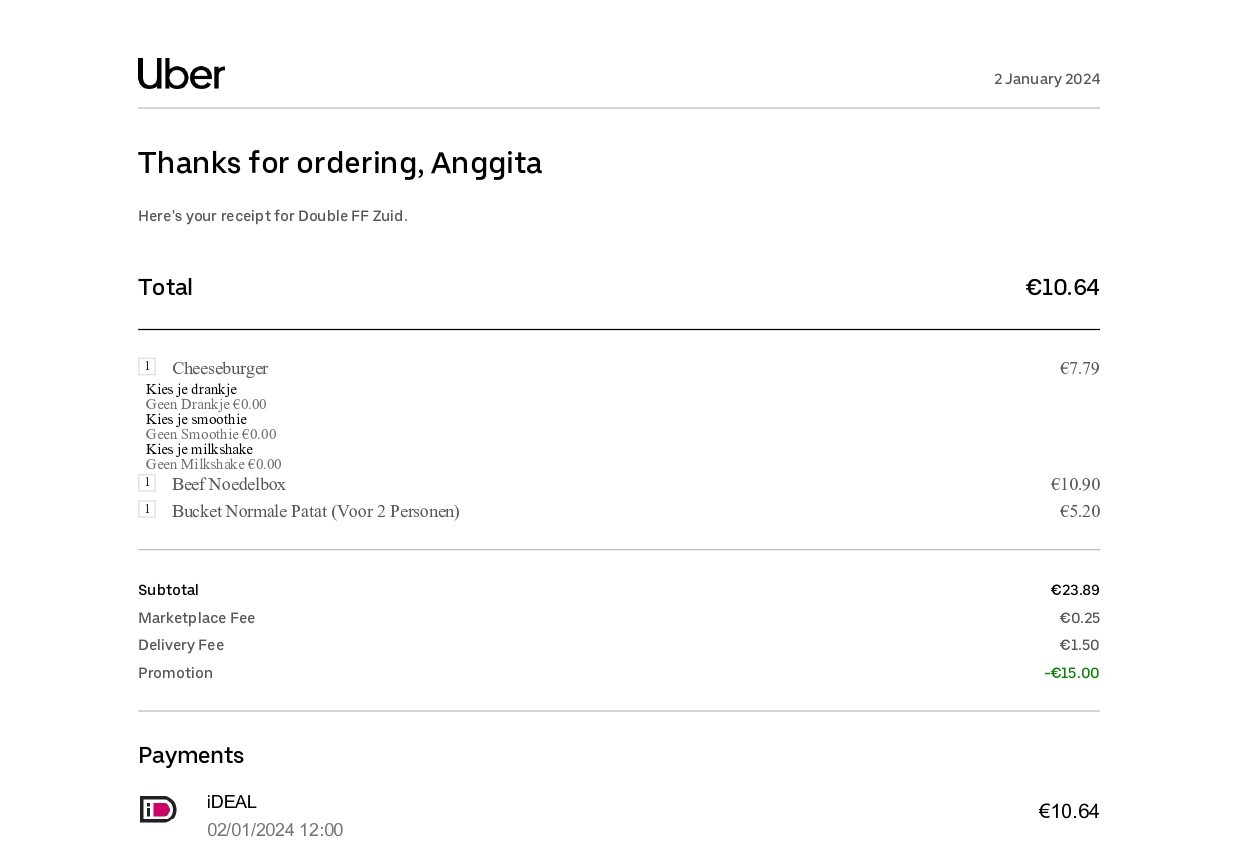This screenshot has height=856, width=1240.
Task: Click the Uber logo
Action: click(181, 74)
